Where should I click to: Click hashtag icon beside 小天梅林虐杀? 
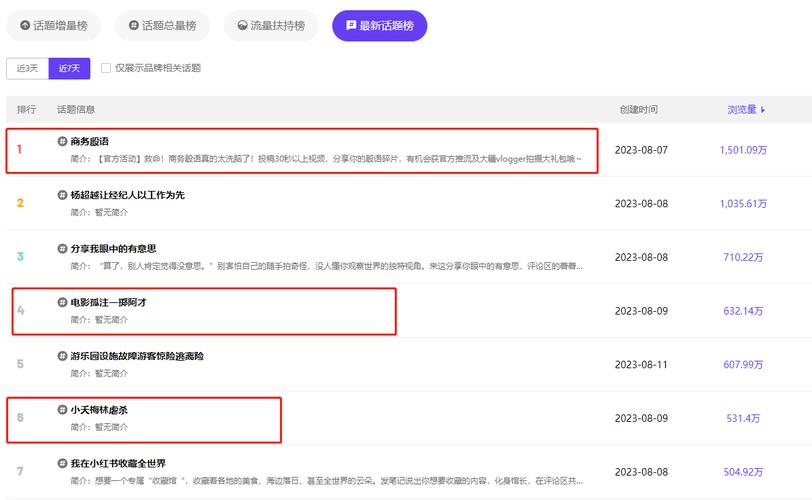click(x=62, y=409)
